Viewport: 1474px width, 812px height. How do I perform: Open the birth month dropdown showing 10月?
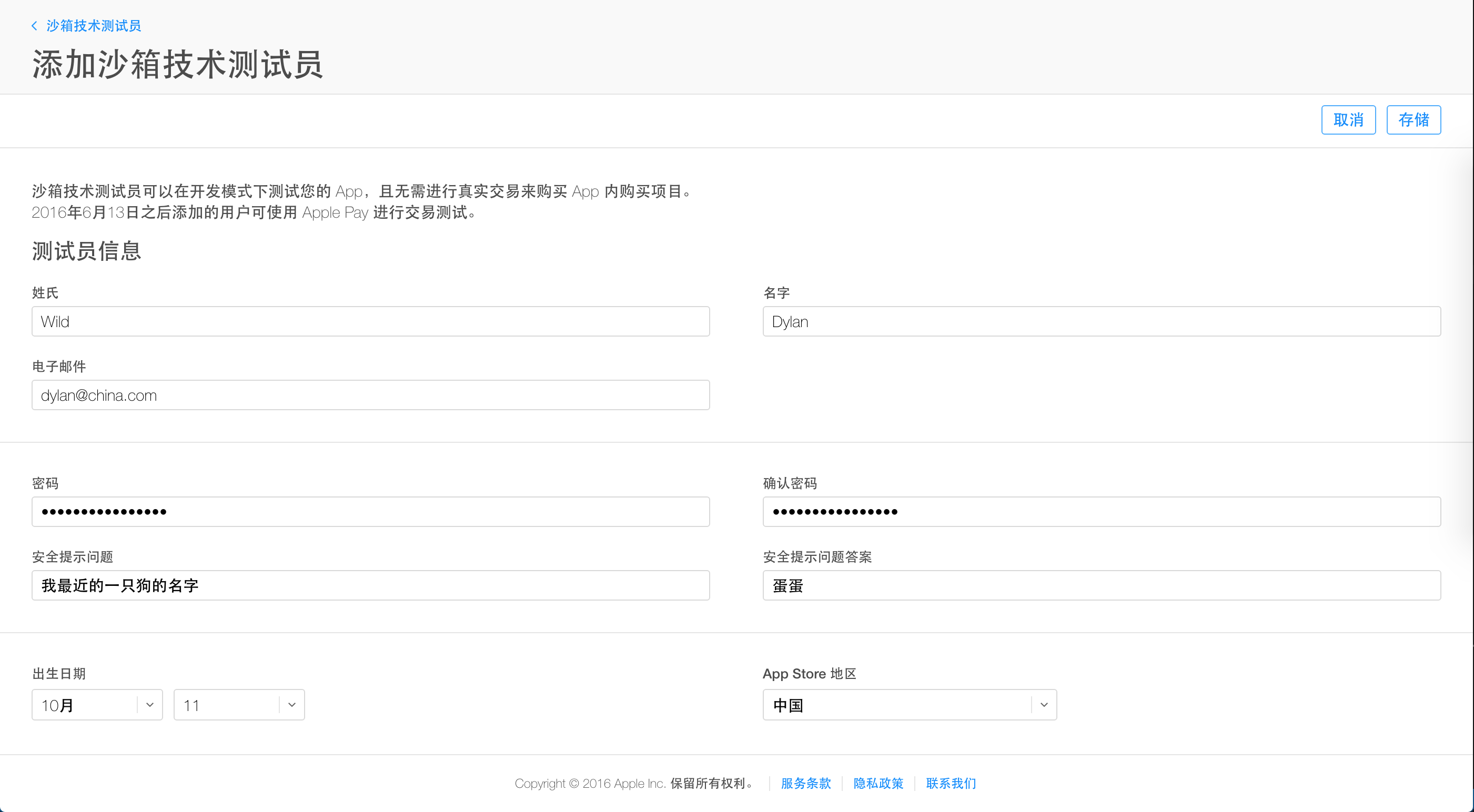pyautogui.click(x=86, y=705)
